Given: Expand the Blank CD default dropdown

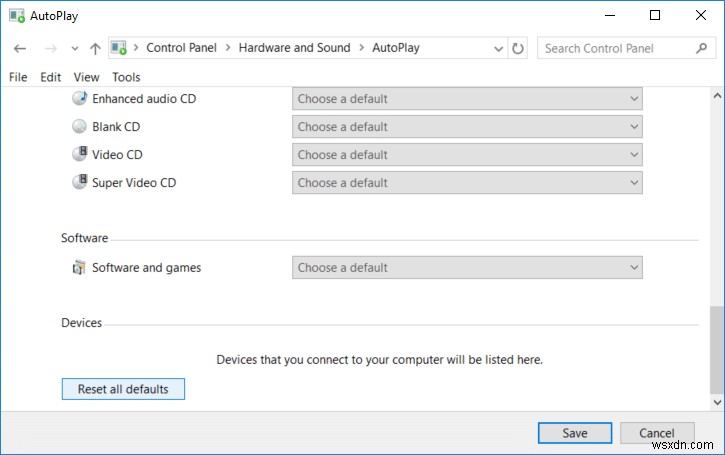Looking at the screenshot, I should [x=467, y=127].
